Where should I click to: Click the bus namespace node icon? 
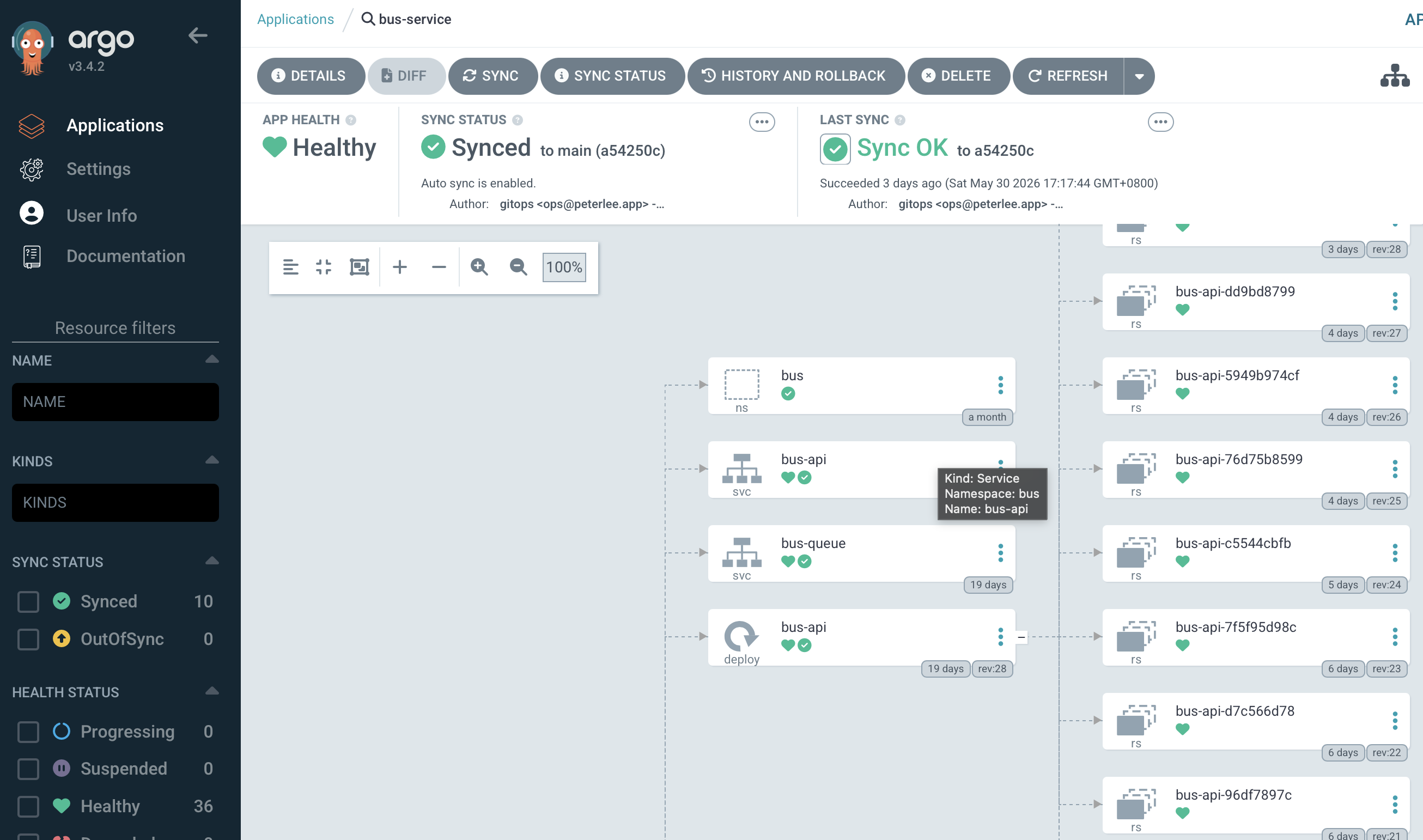click(741, 385)
